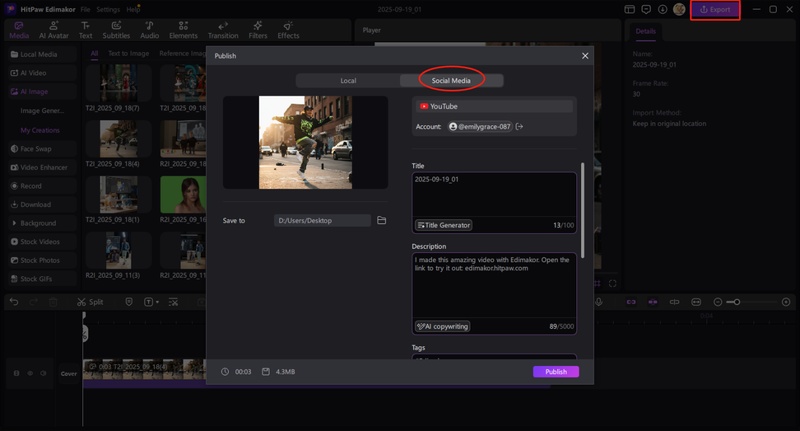Select the All filter tab in media
800x431 pixels.
tap(94, 54)
